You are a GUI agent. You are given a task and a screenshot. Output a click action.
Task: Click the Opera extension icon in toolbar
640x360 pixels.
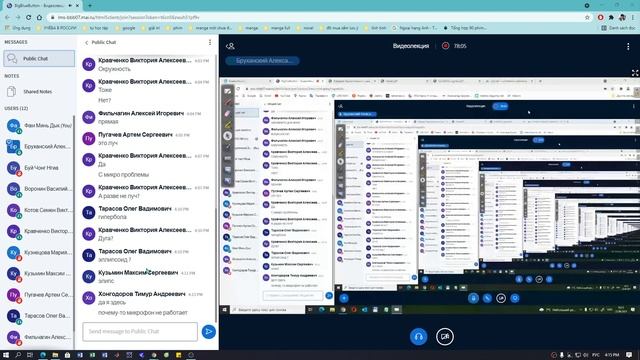[600, 18]
